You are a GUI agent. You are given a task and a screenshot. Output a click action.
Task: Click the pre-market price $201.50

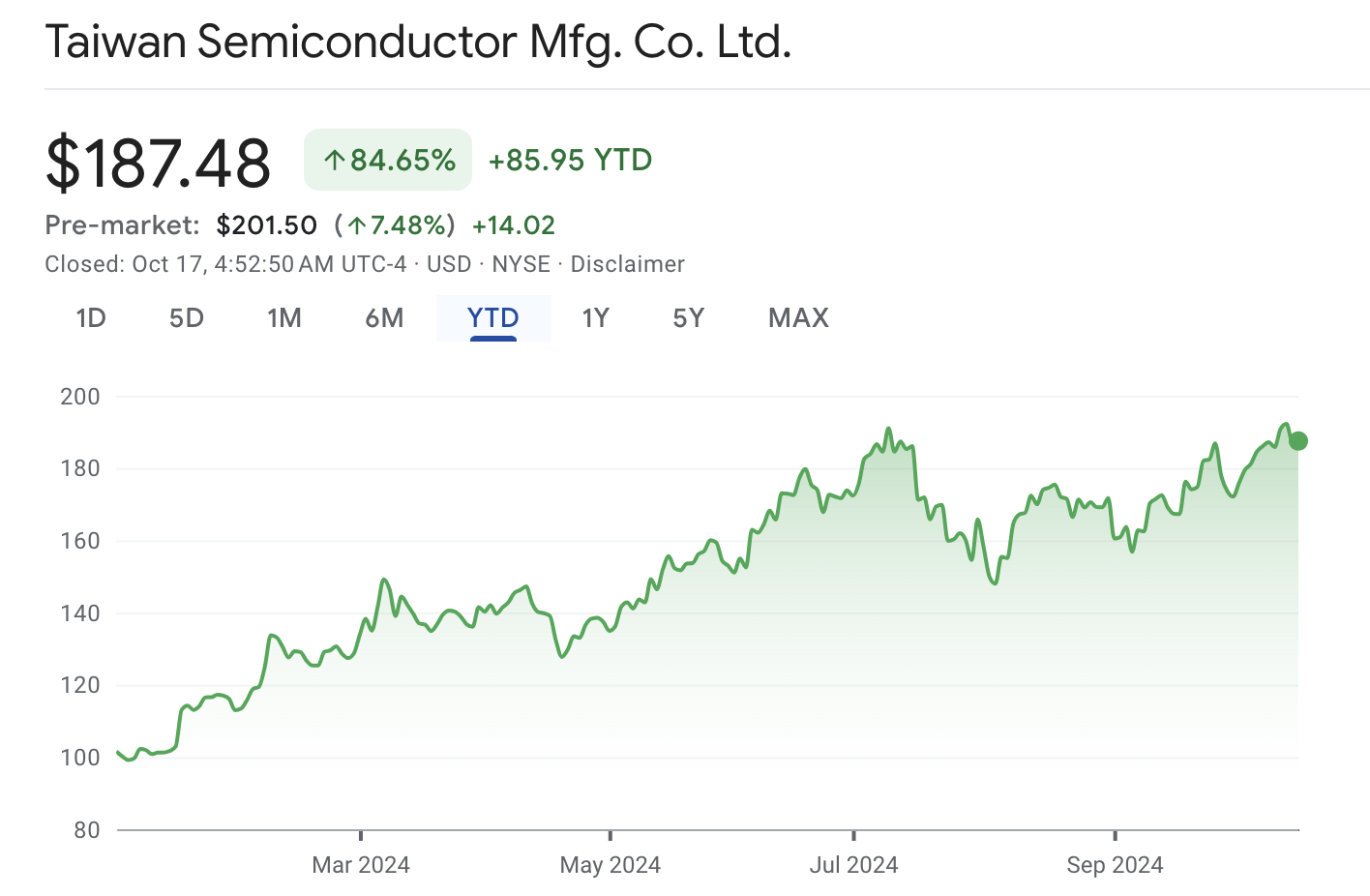click(267, 225)
